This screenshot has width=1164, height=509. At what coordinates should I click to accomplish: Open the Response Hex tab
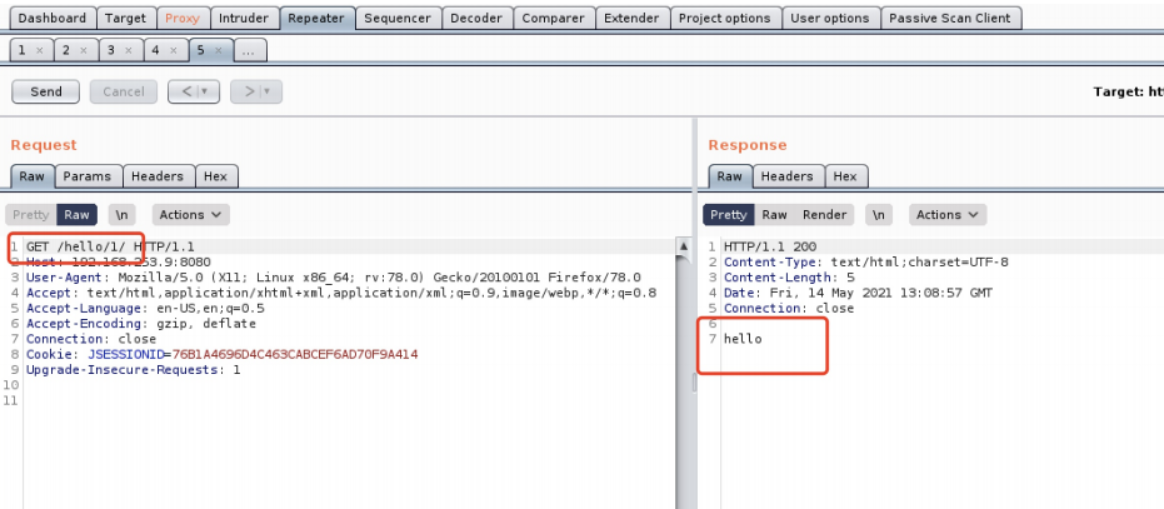pos(845,176)
